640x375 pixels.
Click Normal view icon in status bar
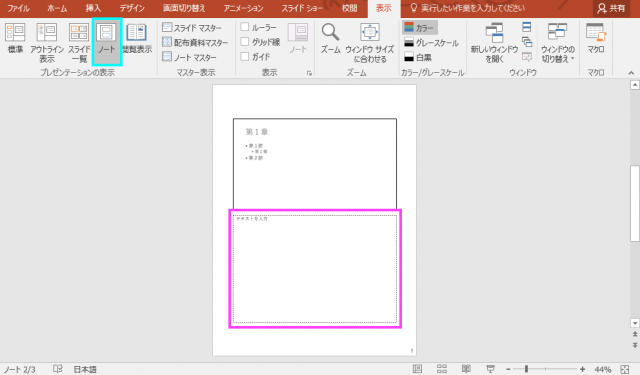pos(417,369)
